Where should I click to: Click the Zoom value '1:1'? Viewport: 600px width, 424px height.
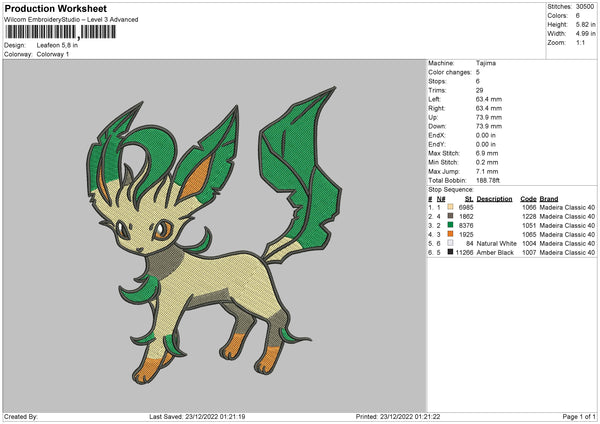pos(580,42)
